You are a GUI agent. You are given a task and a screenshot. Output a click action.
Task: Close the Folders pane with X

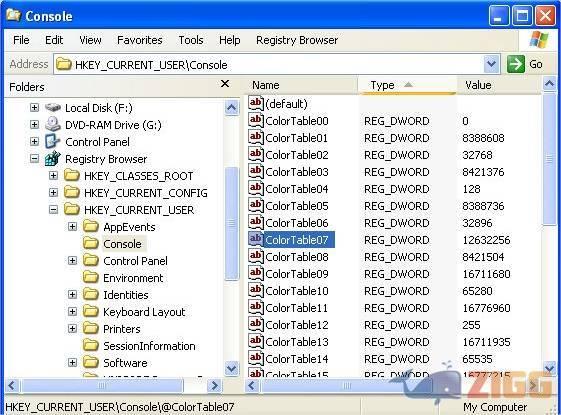point(225,84)
